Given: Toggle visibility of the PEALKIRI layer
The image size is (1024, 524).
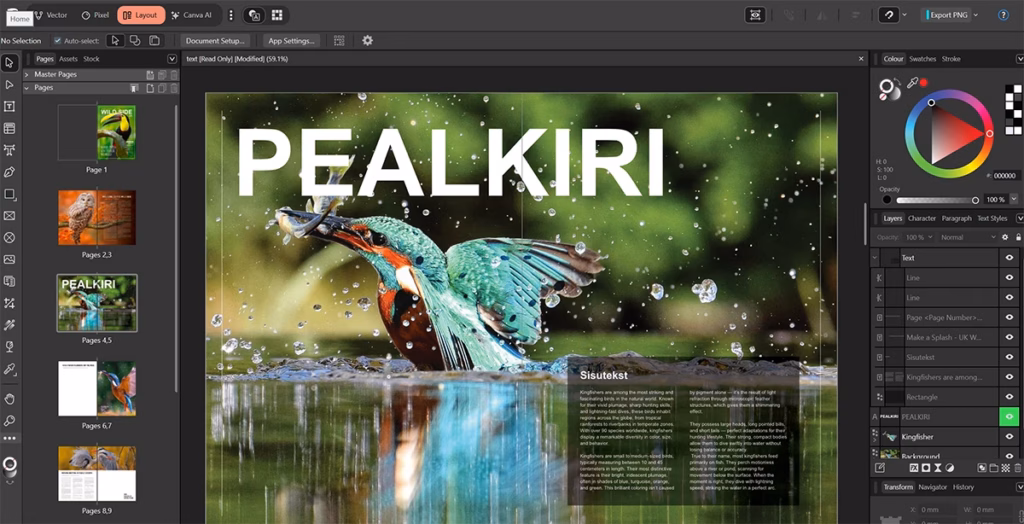Looking at the screenshot, I should (1009, 416).
